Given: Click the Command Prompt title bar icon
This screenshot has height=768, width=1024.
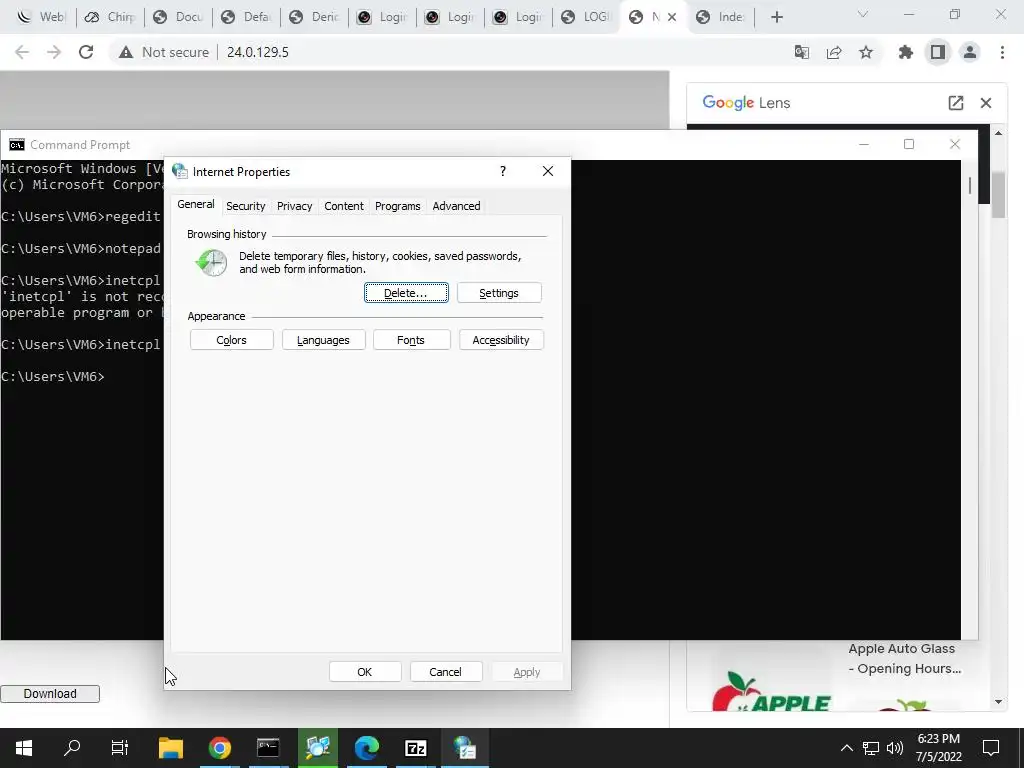Looking at the screenshot, I should (x=16, y=144).
